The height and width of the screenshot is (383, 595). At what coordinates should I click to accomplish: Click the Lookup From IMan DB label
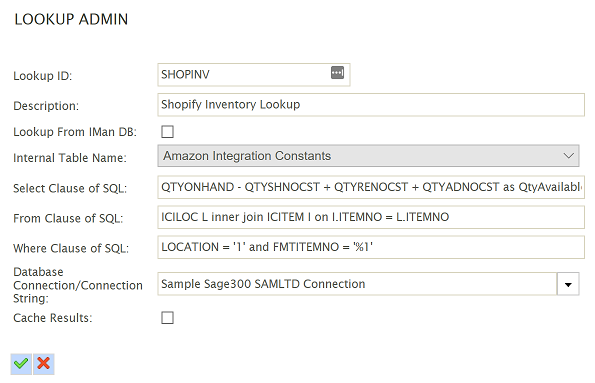75,132
